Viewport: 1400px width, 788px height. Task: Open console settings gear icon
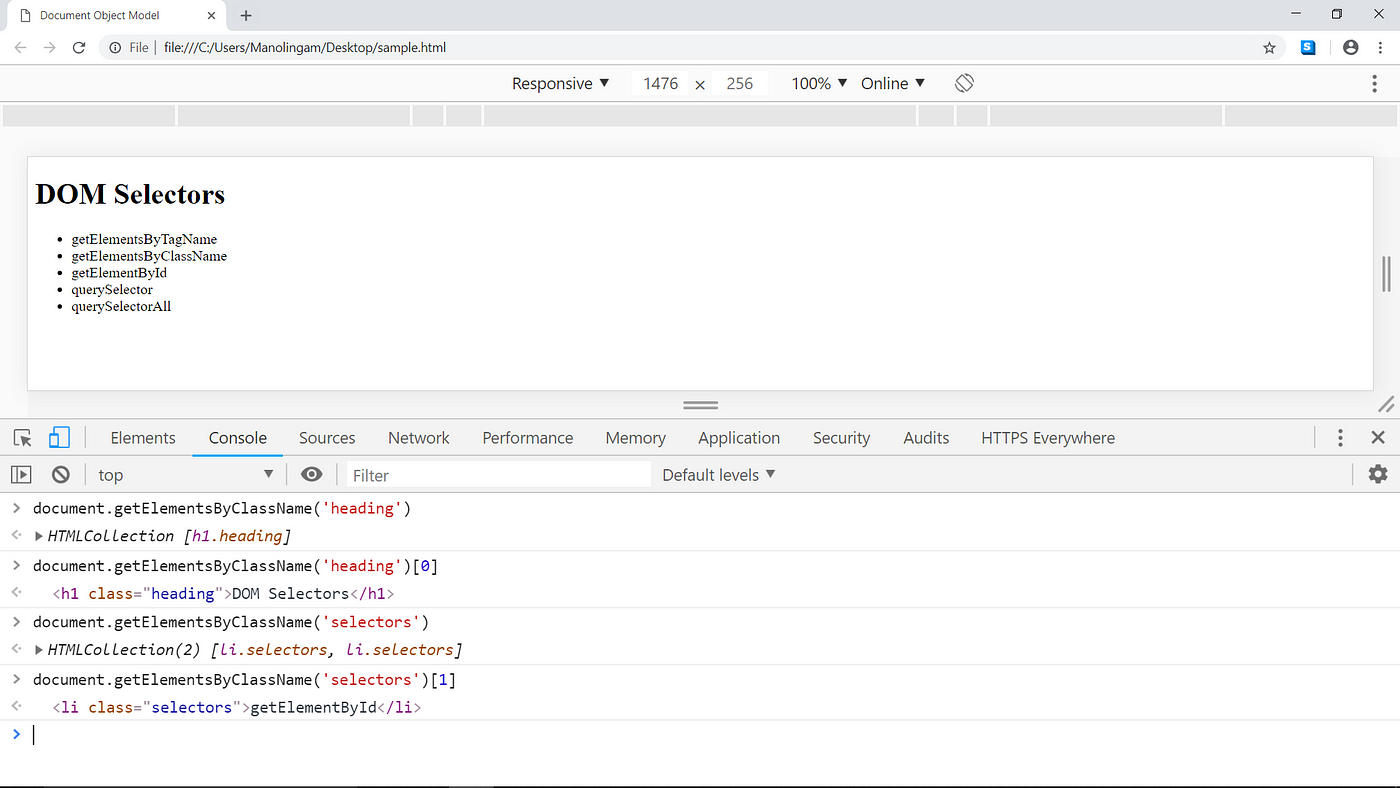pos(1378,474)
